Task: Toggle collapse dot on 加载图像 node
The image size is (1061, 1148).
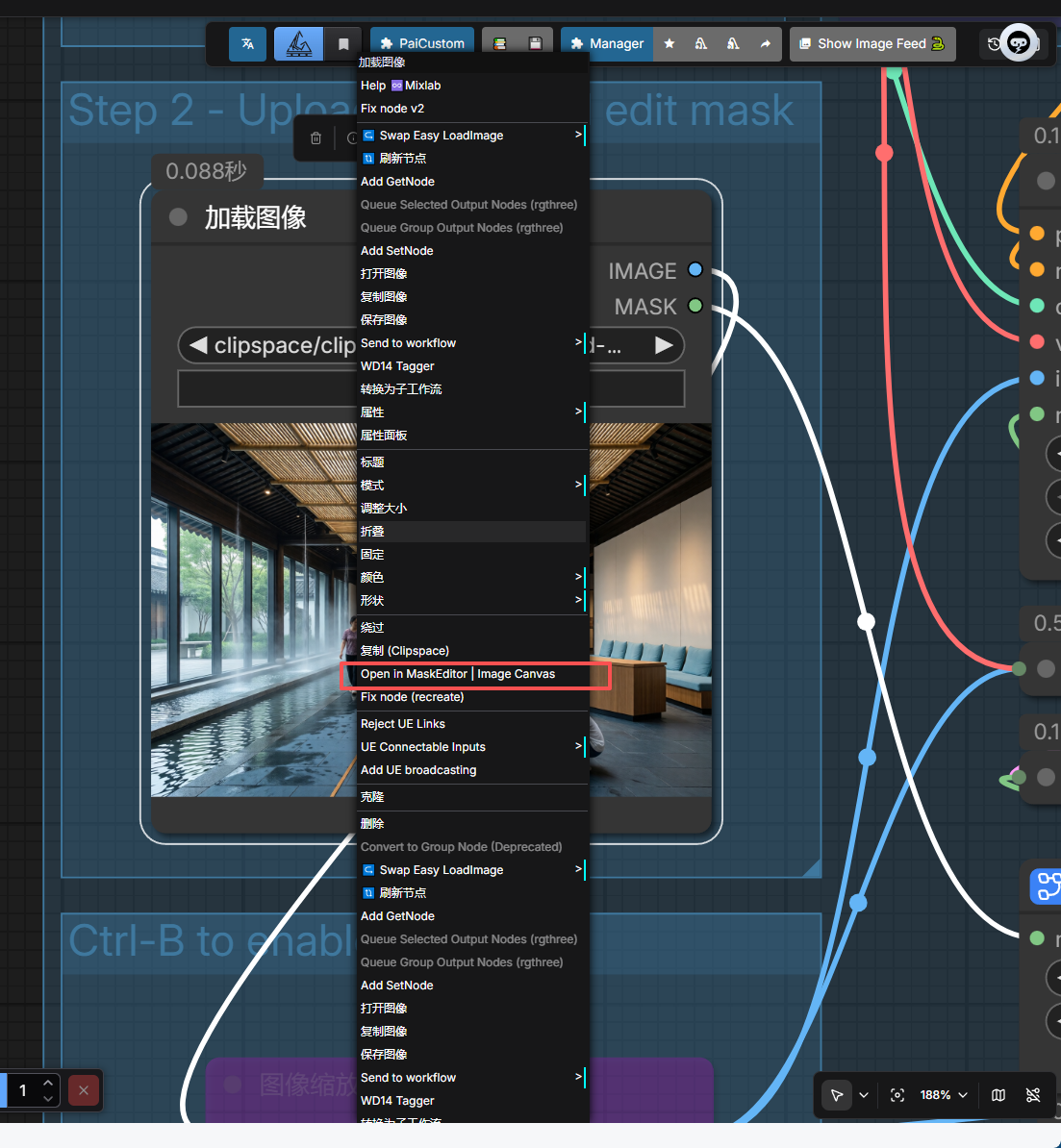Action: (178, 216)
